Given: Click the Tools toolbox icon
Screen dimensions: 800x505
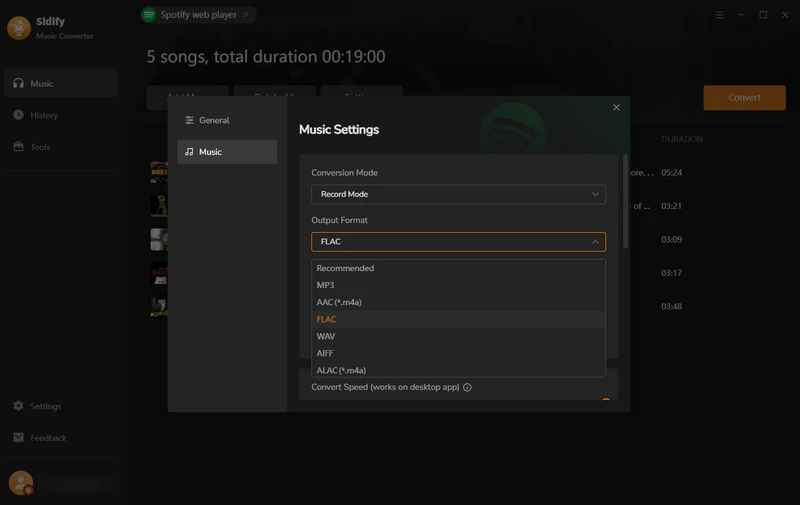Looking at the screenshot, I should [x=18, y=146].
